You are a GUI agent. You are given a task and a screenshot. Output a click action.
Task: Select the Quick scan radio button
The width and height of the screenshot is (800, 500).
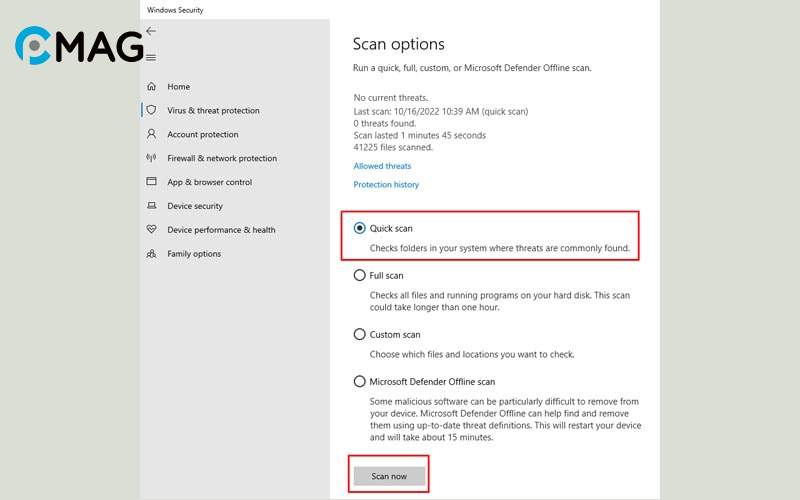(x=360, y=228)
